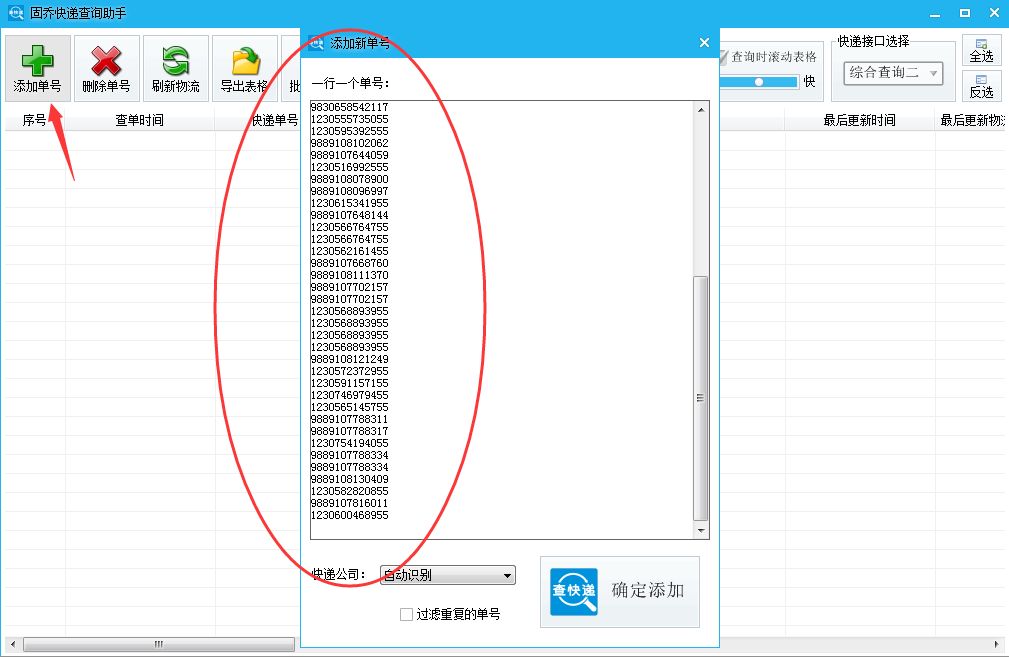Click the 删除单号 delete tracking number icon
1009x657 pixels.
[105, 65]
